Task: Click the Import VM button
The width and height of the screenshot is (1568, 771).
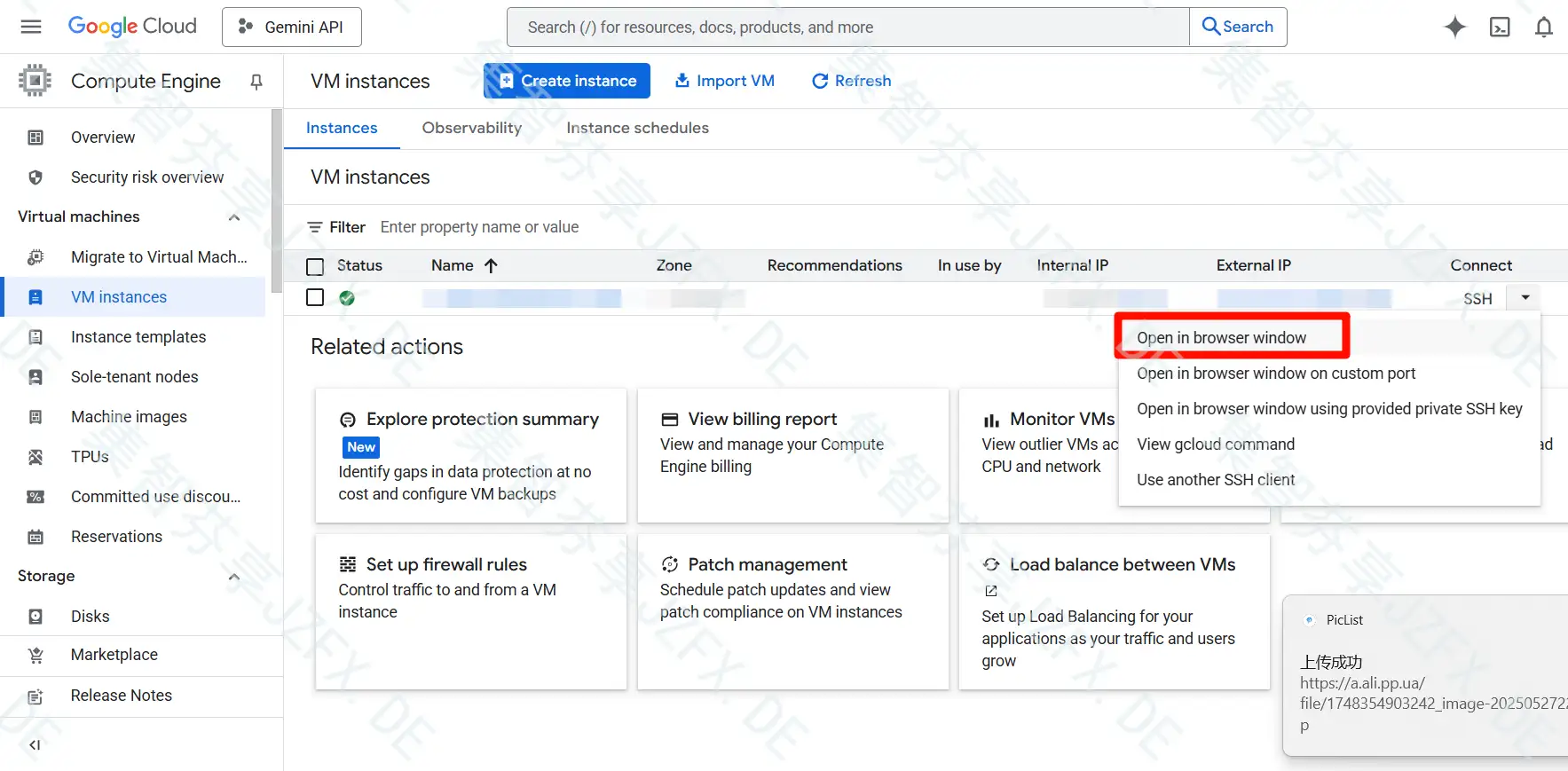Action: coord(724,81)
